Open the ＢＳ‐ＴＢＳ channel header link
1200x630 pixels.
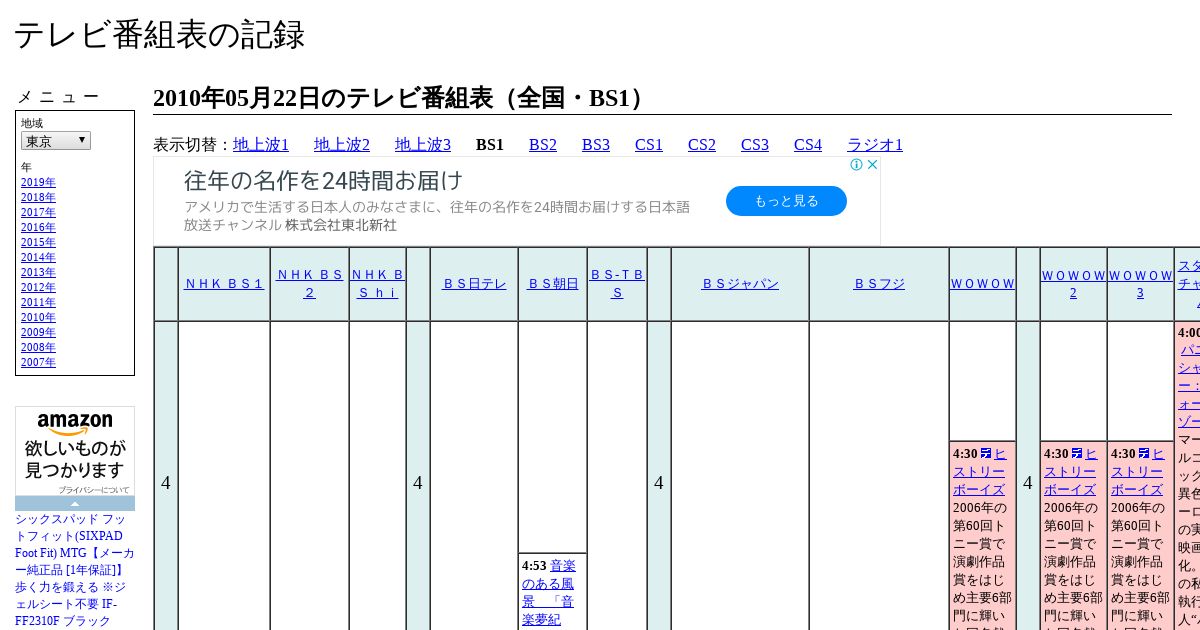click(x=617, y=284)
